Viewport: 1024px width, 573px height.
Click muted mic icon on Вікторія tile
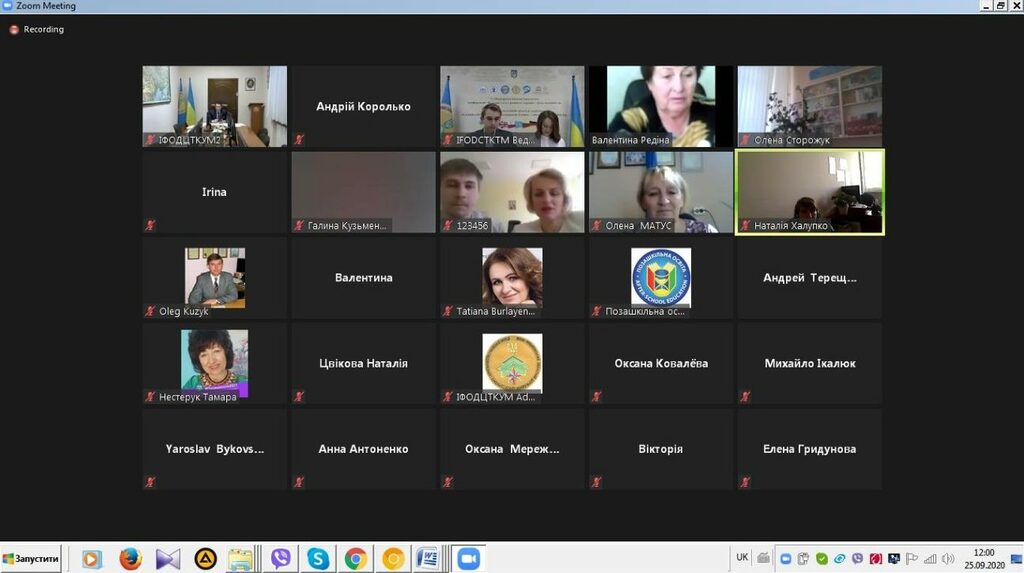(597, 482)
